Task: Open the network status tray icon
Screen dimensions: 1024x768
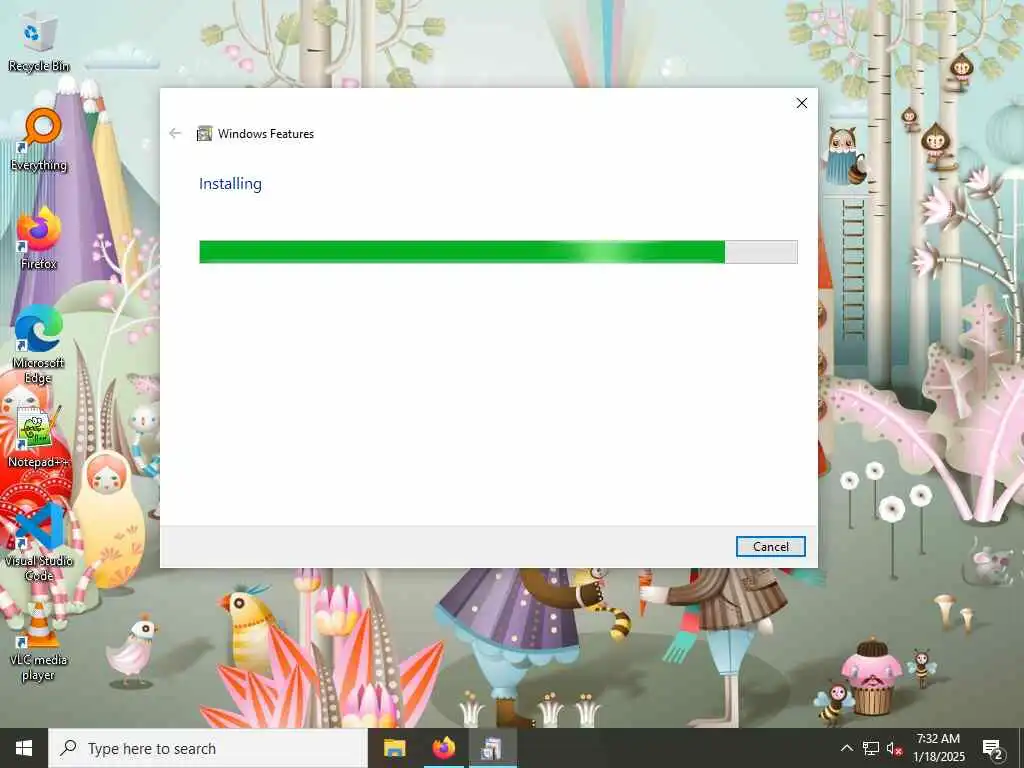Action: click(871, 748)
